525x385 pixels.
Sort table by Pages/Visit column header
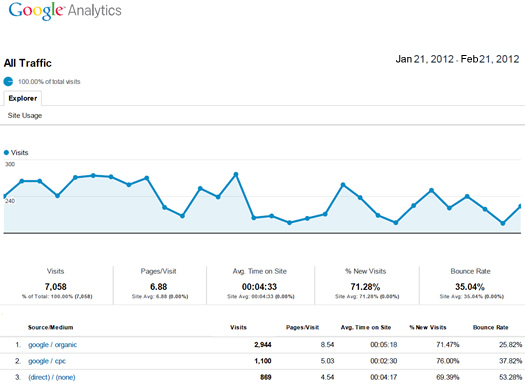tap(302, 327)
